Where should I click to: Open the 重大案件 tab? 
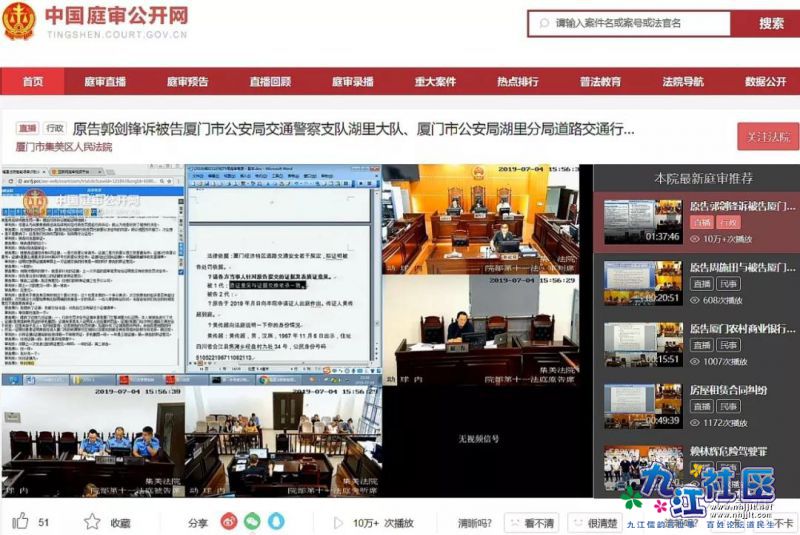(435, 82)
